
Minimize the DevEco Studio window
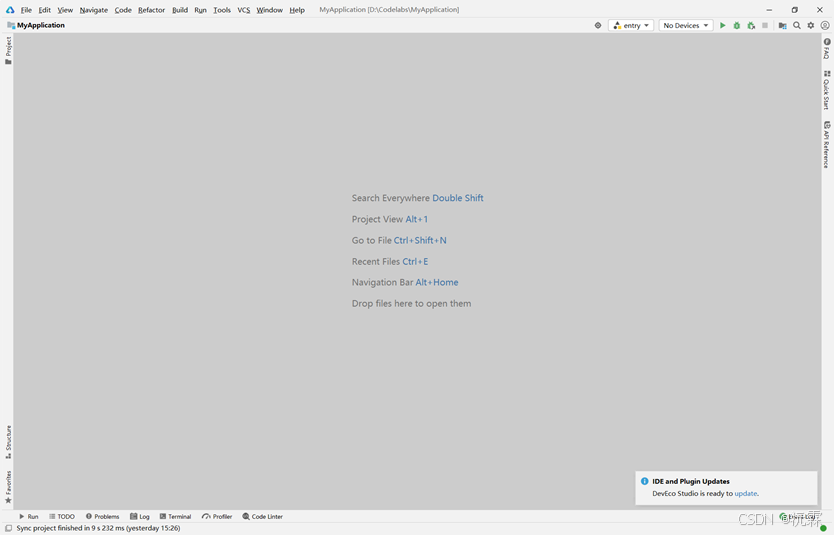(769, 10)
